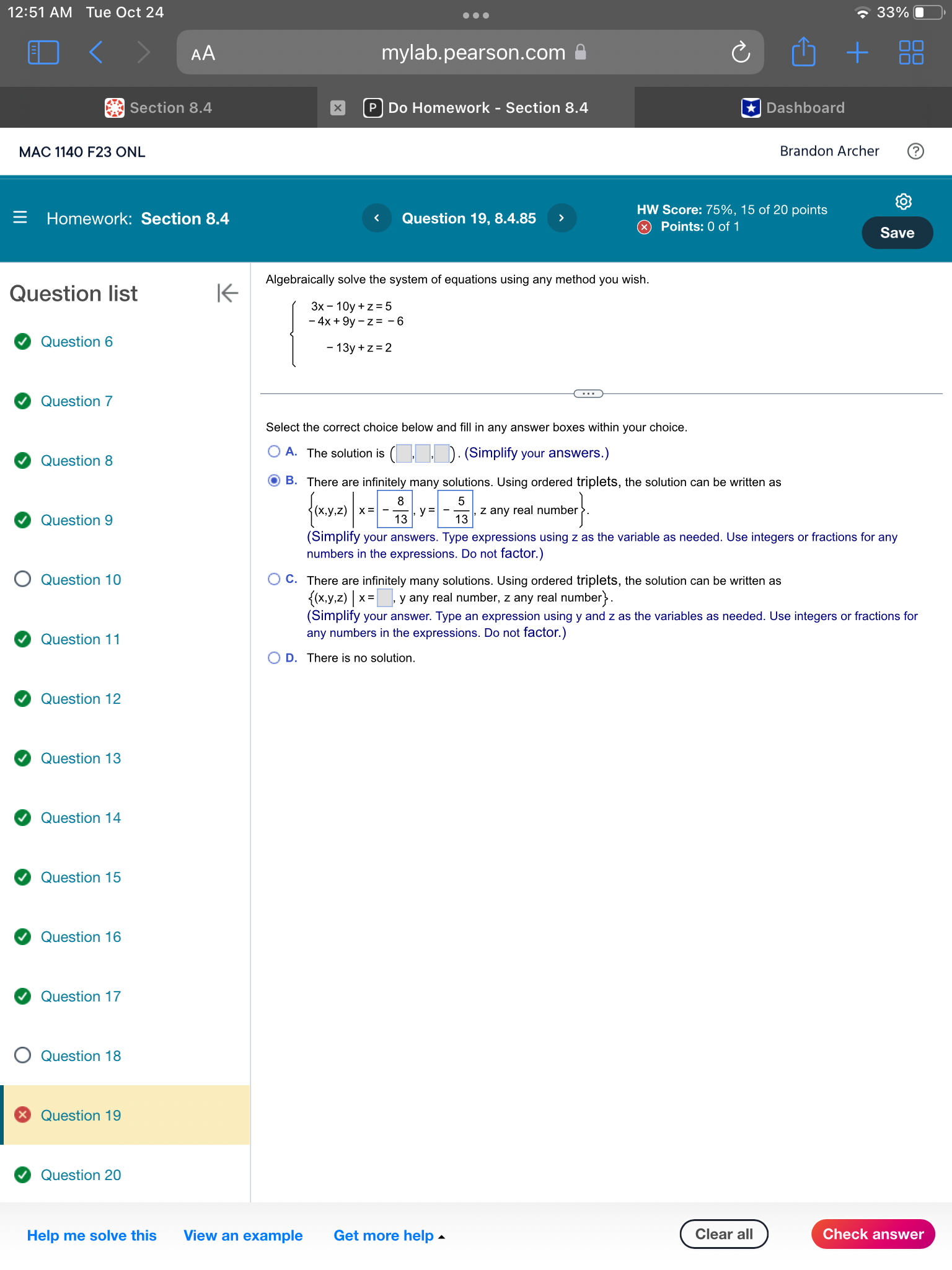Select answer choice B radio button
Viewport: 952px width, 1270px height.
coord(274,481)
